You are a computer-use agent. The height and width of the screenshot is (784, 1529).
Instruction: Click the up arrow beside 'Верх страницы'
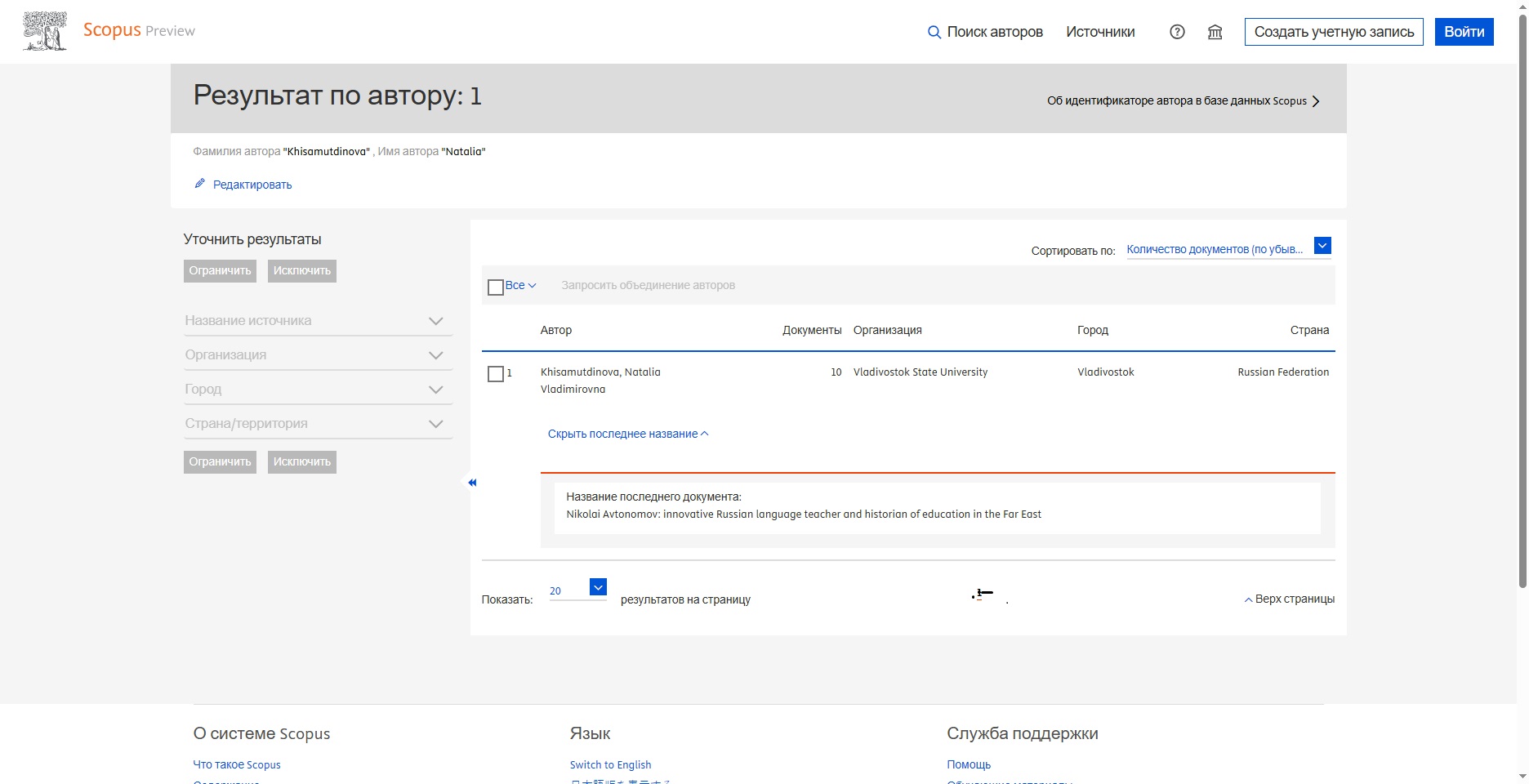[1247, 599]
